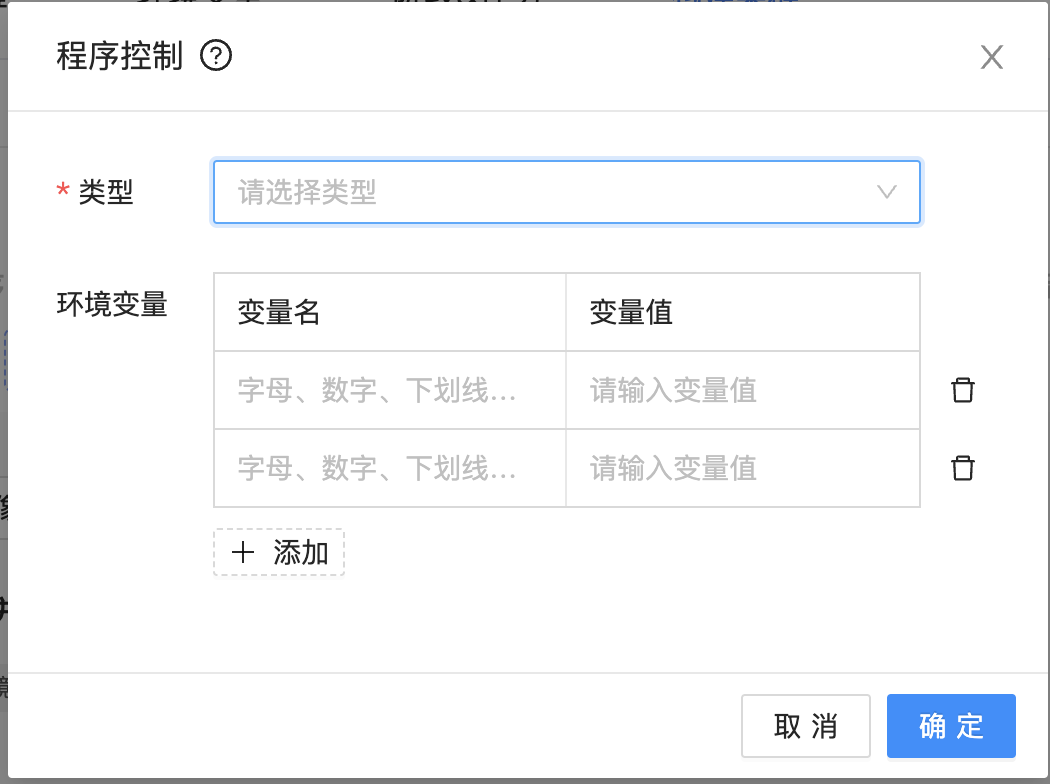The height and width of the screenshot is (784, 1050).
Task: Confirm the dialog with 确定
Action: pyautogui.click(x=951, y=726)
